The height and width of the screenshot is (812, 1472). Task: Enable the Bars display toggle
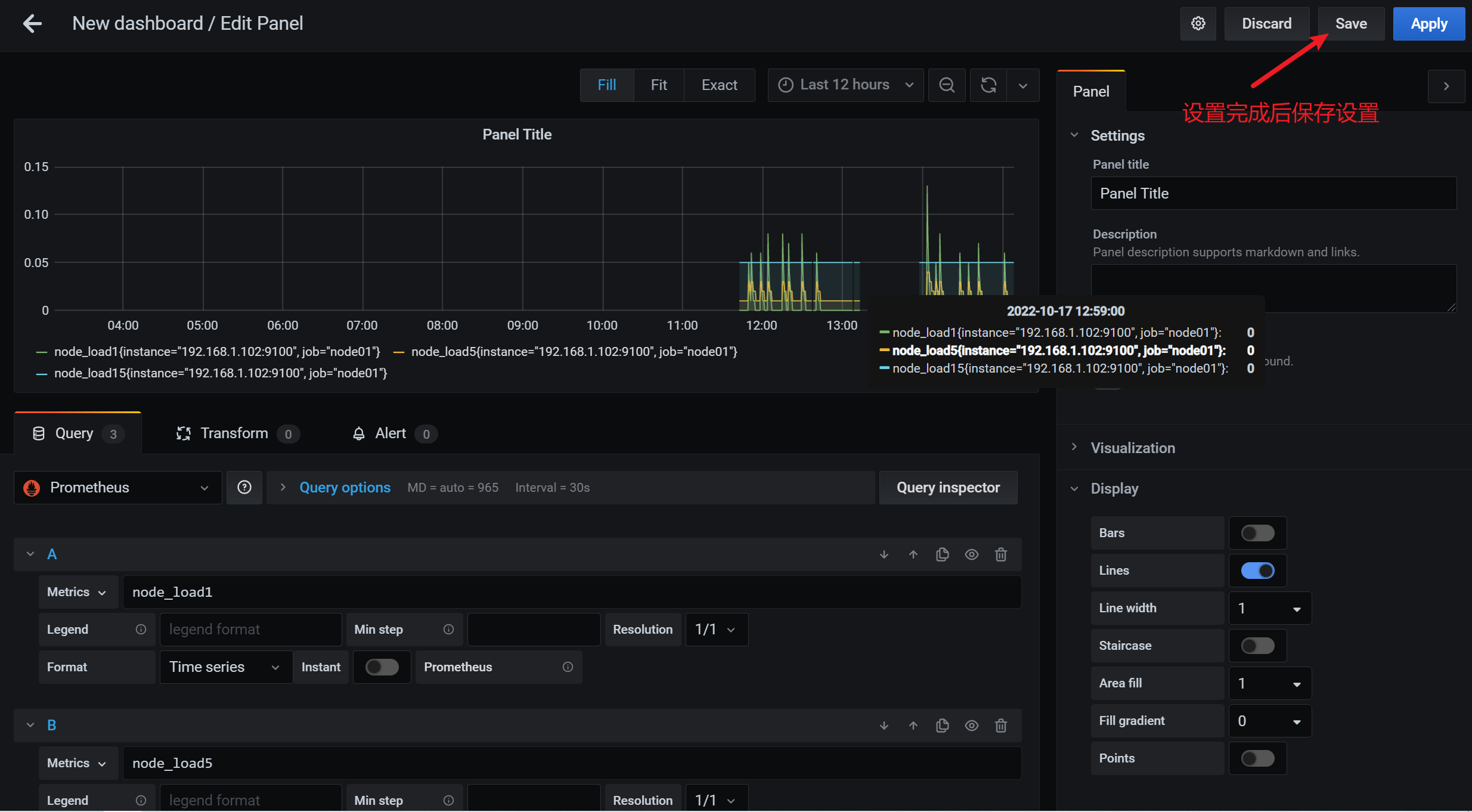tap(1257, 533)
